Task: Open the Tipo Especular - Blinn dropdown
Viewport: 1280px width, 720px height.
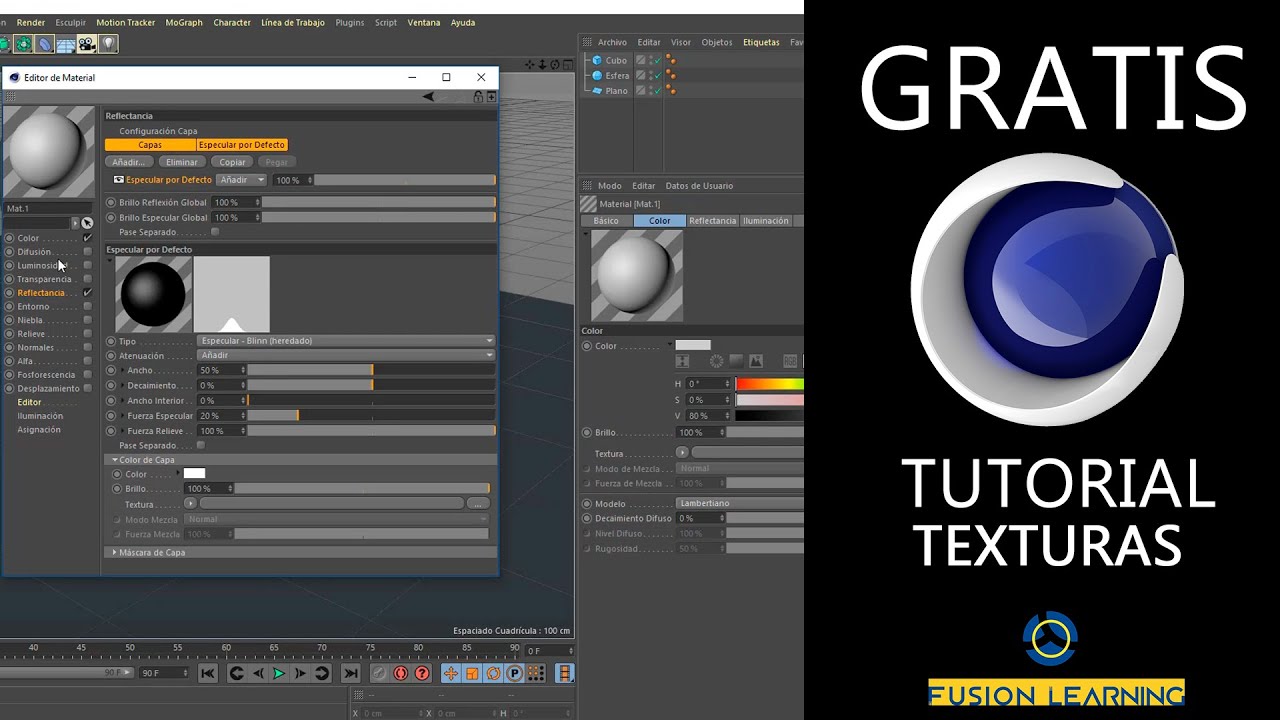Action: [x=346, y=341]
